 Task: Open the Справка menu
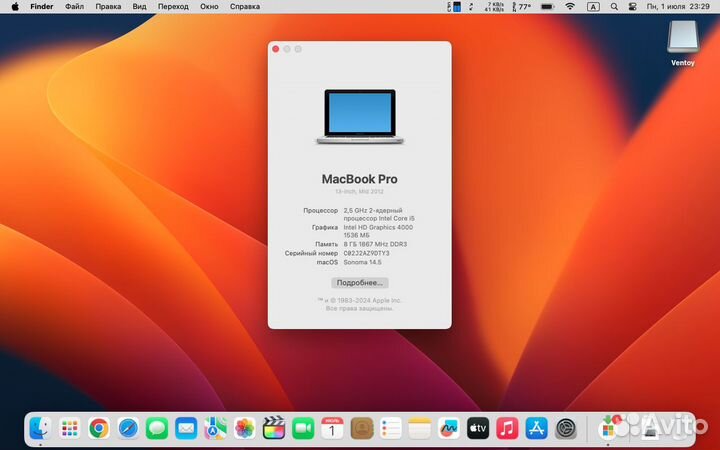[245, 6]
